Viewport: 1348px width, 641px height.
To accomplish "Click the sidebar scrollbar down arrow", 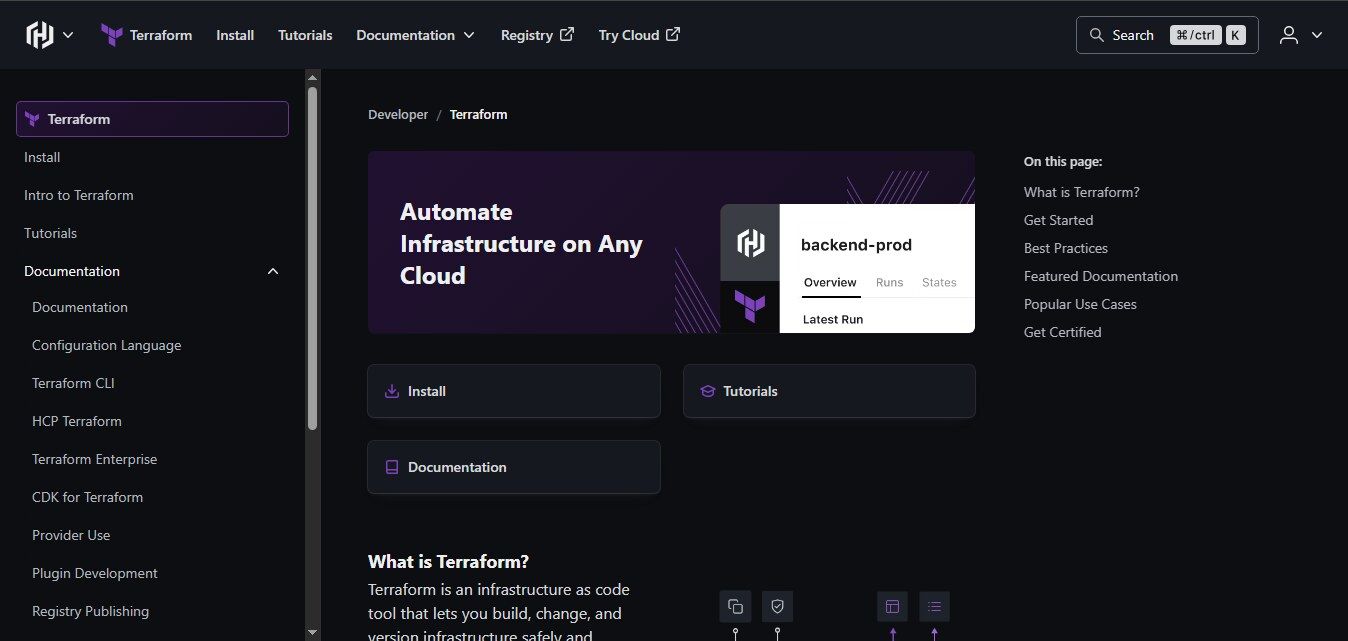I will pos(313,632).
